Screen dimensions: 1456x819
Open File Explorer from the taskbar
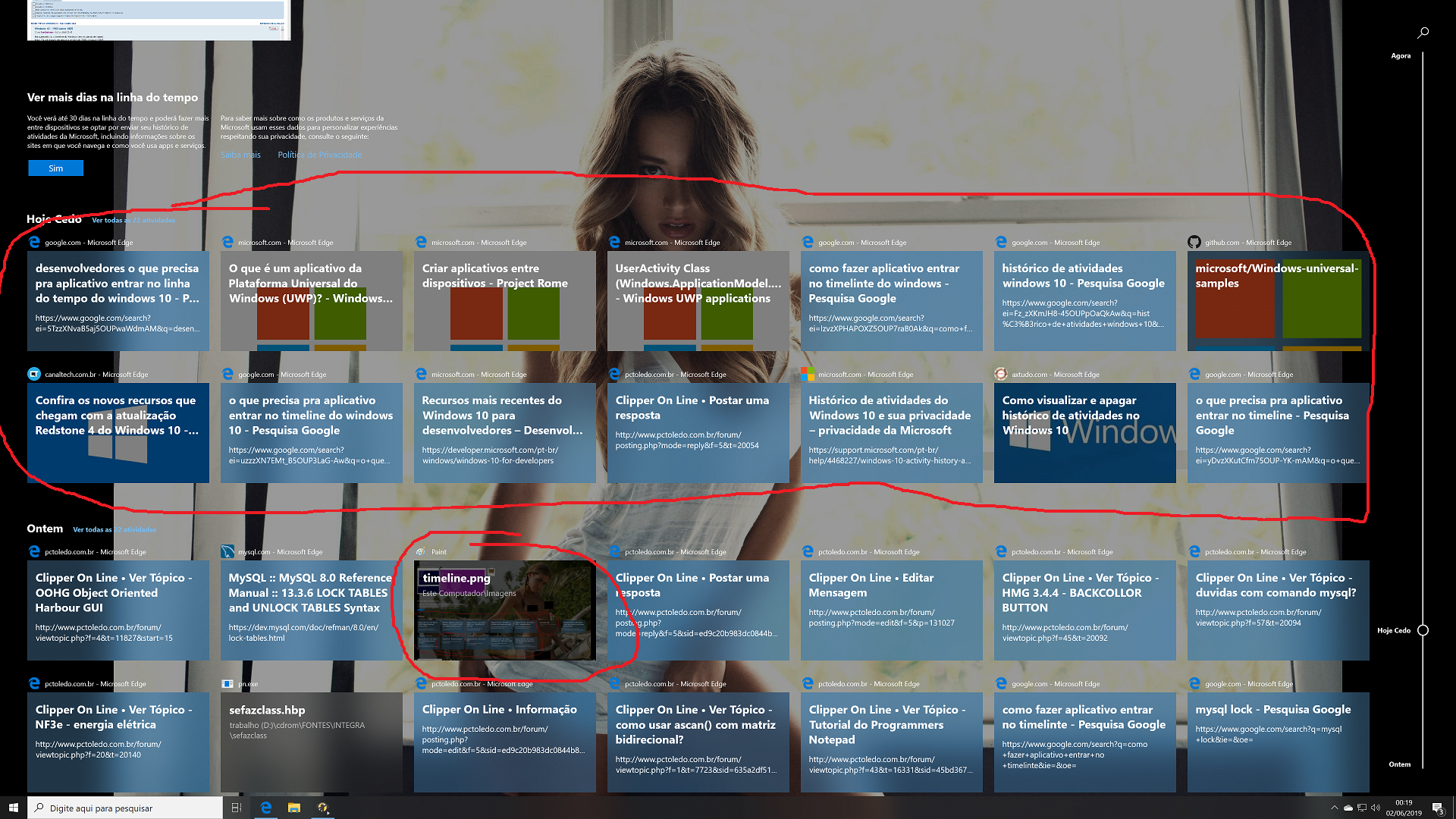(x=294, y=808)
